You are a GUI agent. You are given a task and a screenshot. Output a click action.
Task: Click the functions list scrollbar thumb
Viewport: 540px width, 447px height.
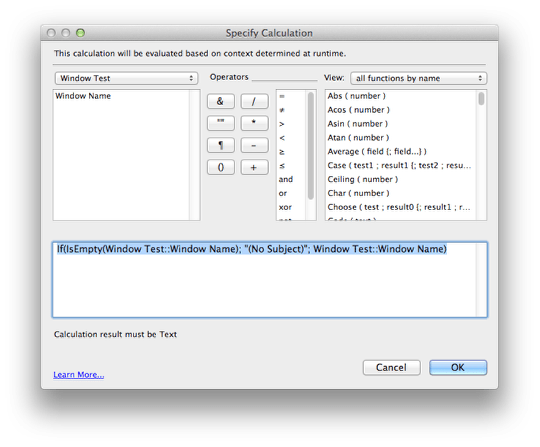pos(481,99)
